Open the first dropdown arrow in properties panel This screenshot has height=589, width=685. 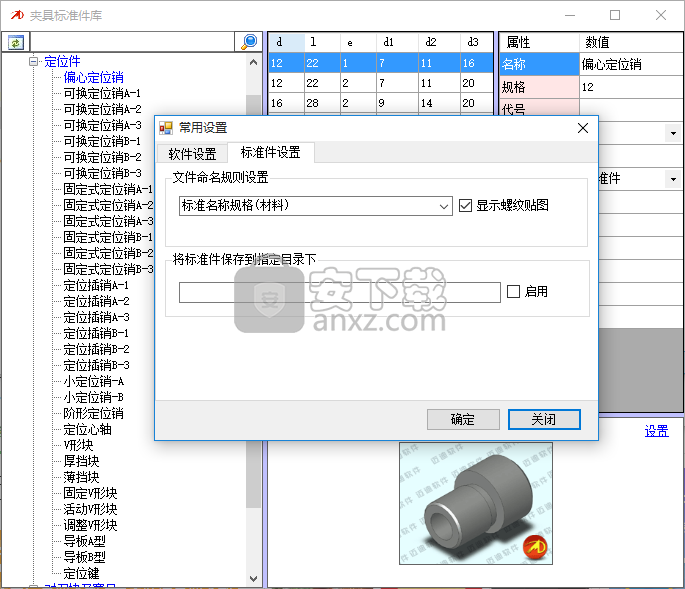(673, 133)
